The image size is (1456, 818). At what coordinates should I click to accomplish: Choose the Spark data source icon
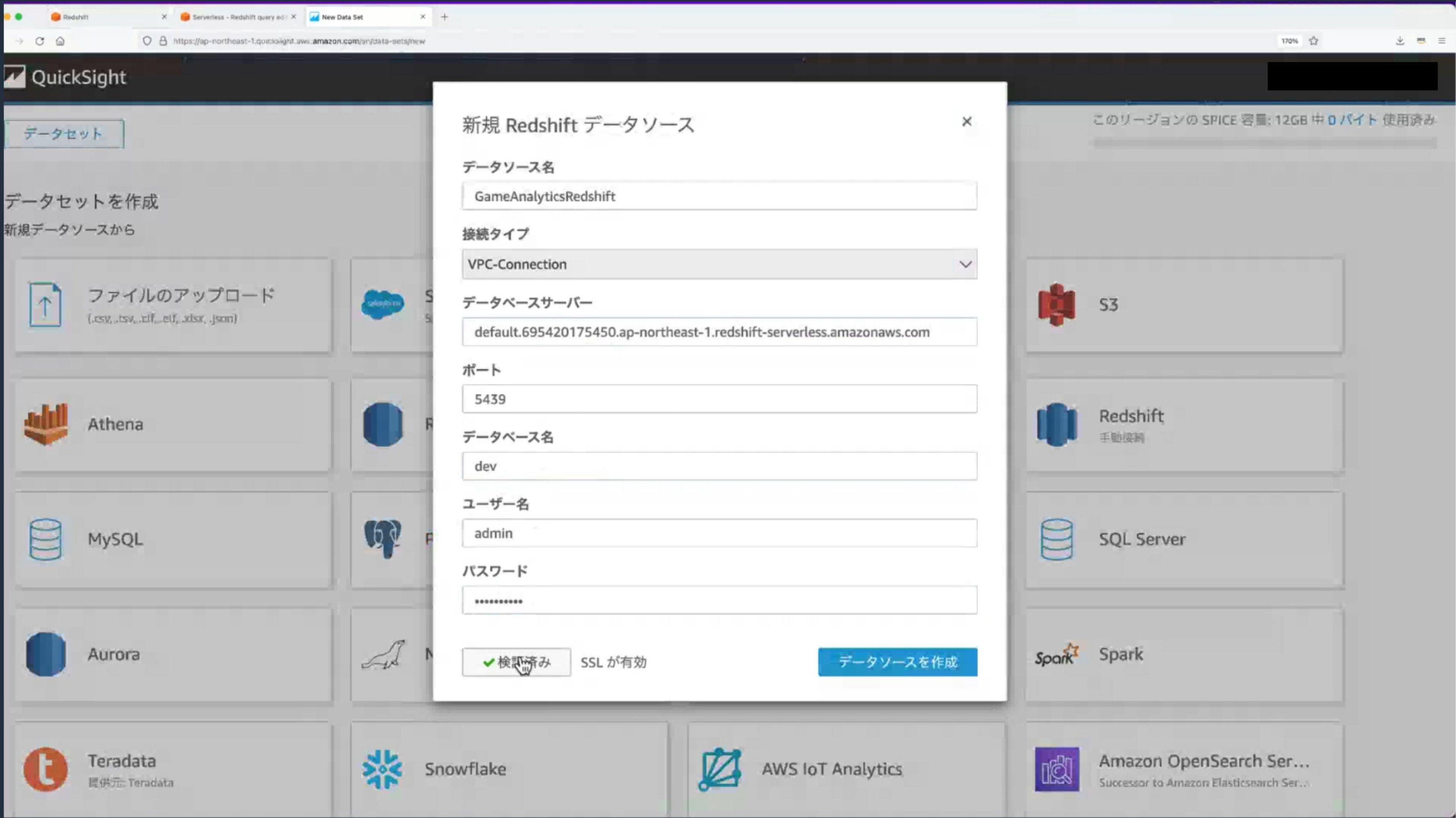coord(1056,655)
